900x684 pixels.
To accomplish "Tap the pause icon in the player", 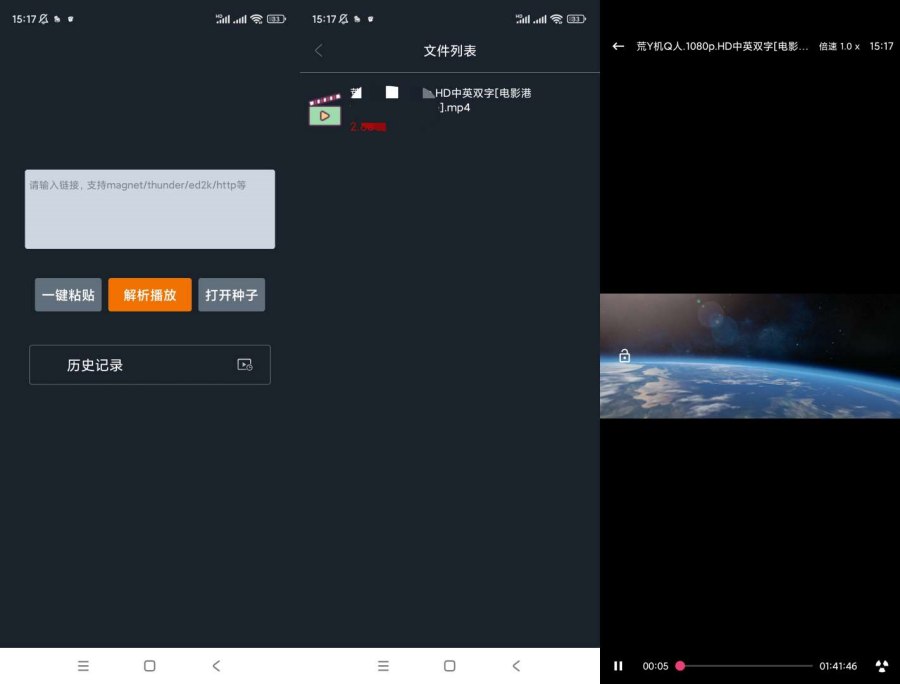I will point(618,666).
